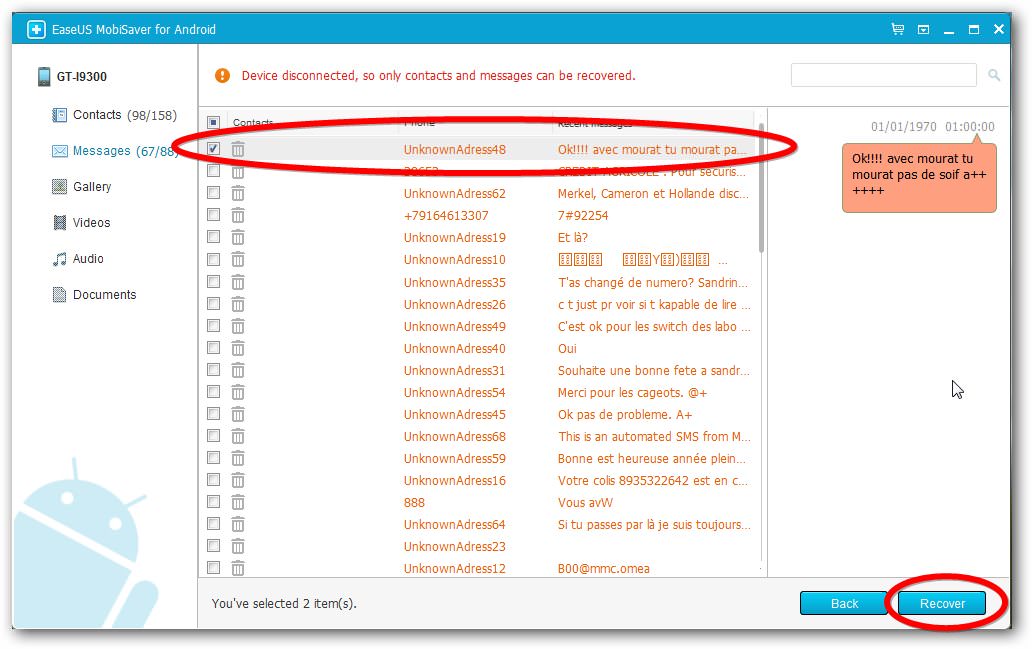Select 'Souhaite une bonne fete' message
Viewport: 1032px width, 649px height.
point(654,371)
